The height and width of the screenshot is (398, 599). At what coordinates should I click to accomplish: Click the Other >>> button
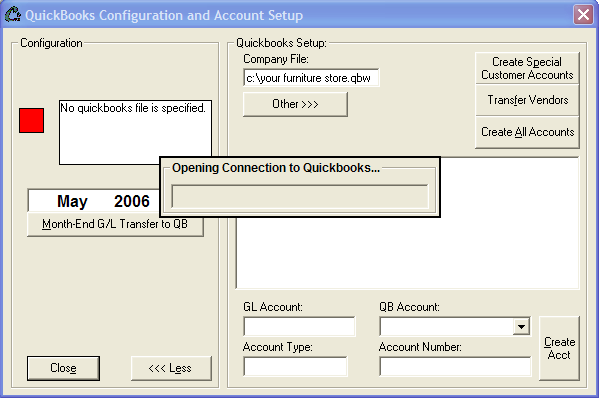click(295, 104)
